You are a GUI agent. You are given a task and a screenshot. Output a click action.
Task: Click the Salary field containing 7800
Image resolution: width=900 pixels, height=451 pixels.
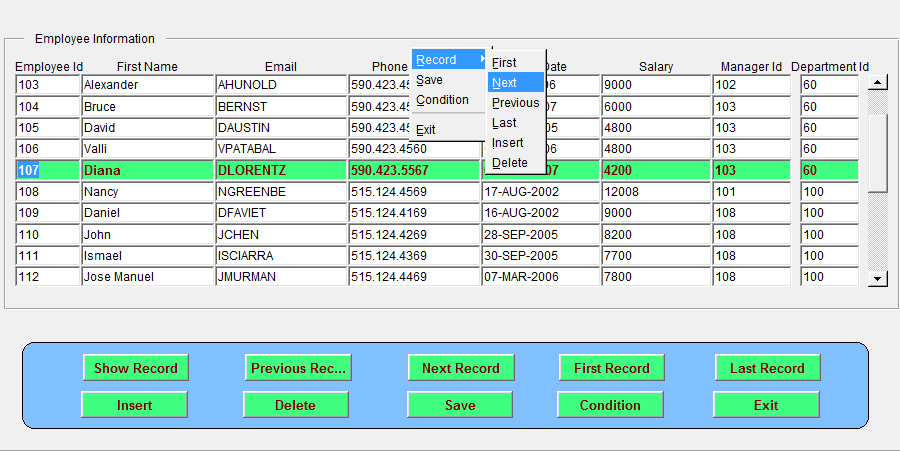click(x=656, y=277)
